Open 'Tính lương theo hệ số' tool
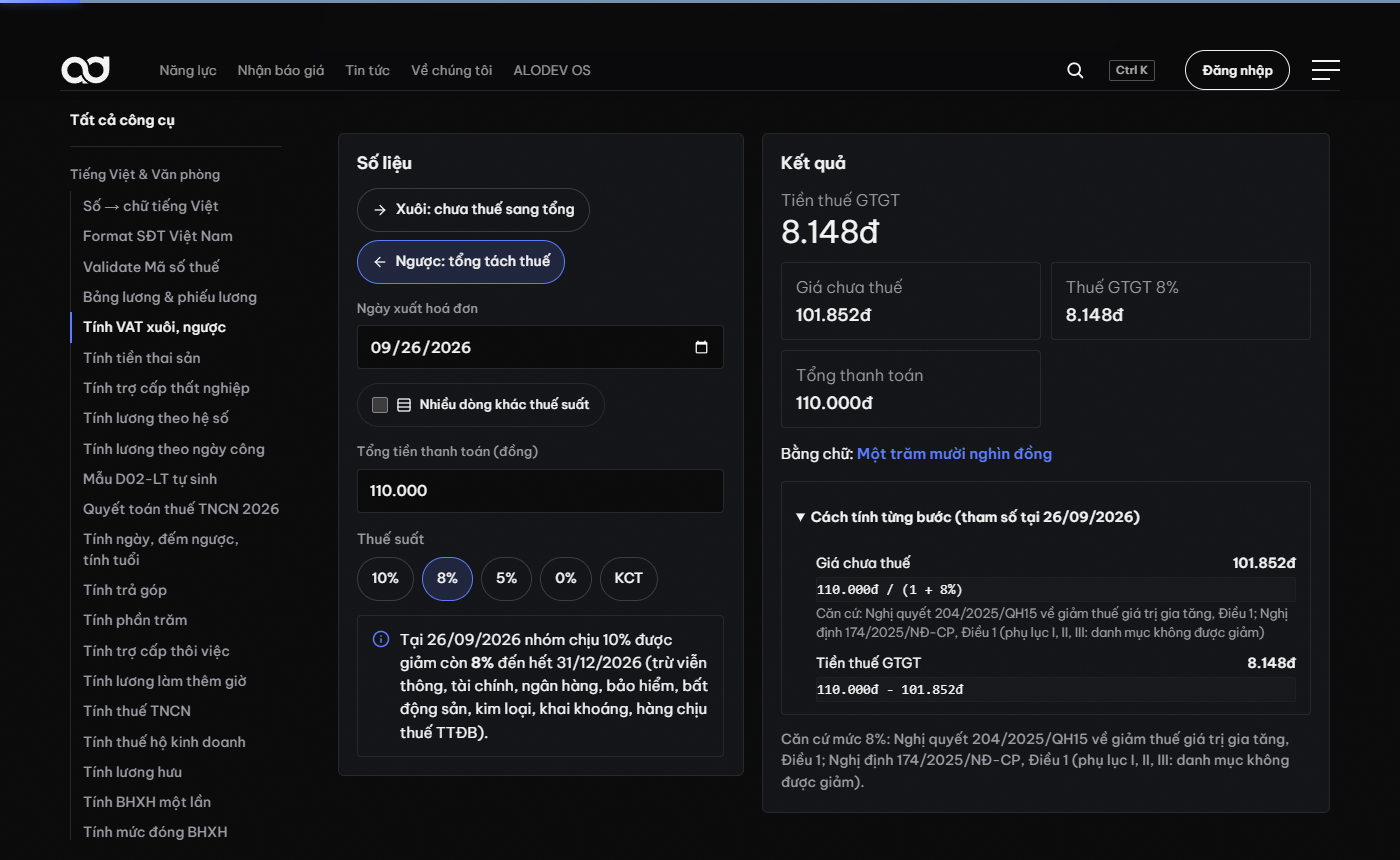 point(156,418)
